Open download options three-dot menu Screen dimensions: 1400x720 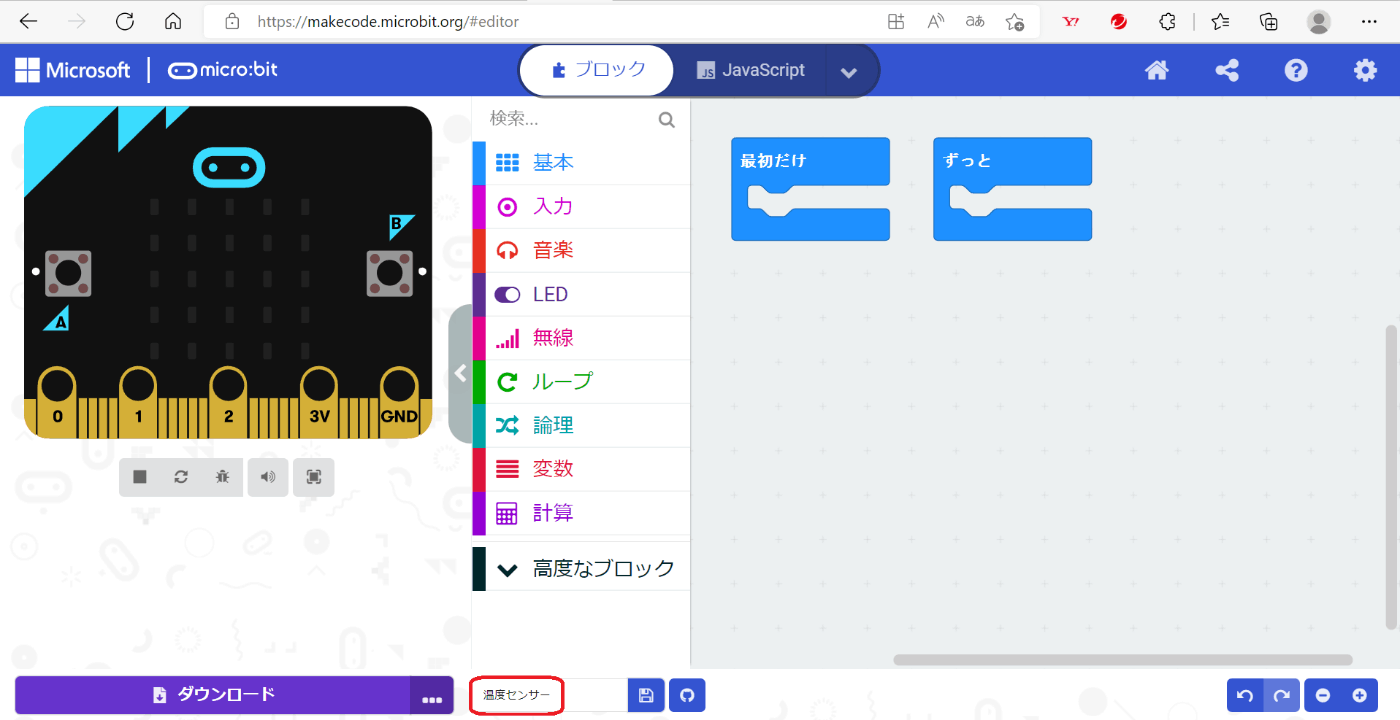point(432,696)
